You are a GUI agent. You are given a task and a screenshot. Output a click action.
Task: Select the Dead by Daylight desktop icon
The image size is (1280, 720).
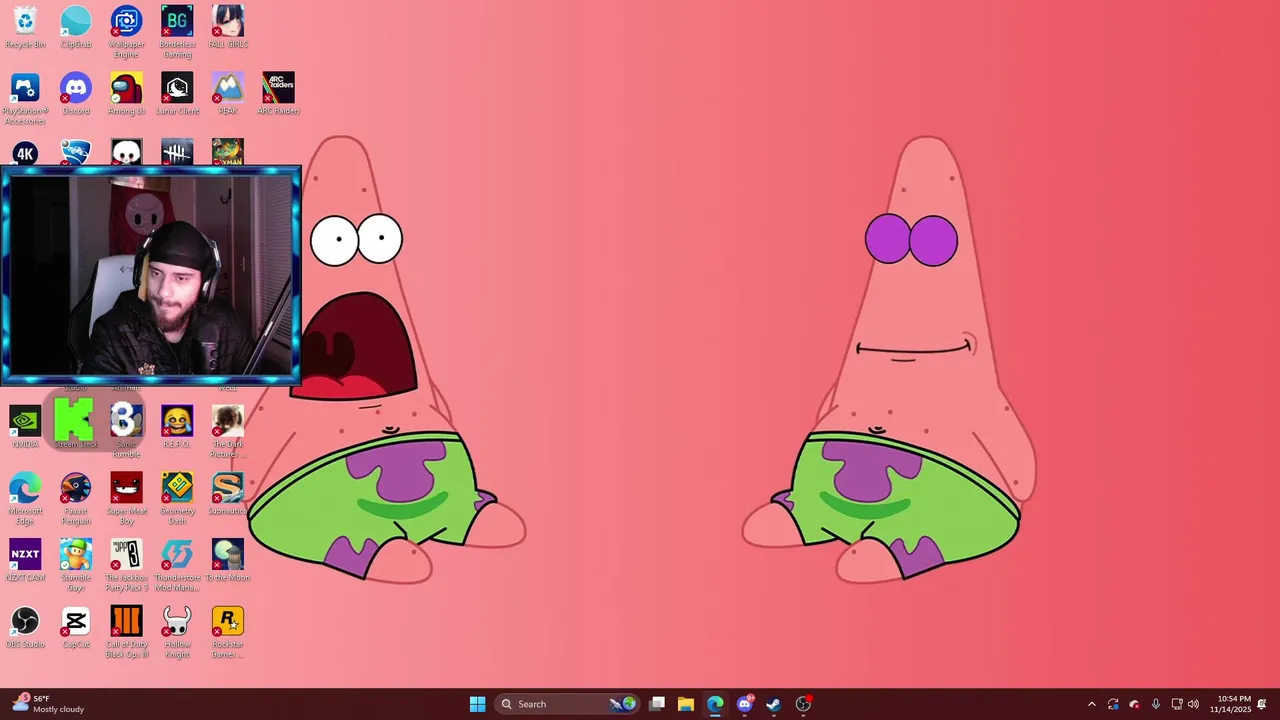pos(177,153)
